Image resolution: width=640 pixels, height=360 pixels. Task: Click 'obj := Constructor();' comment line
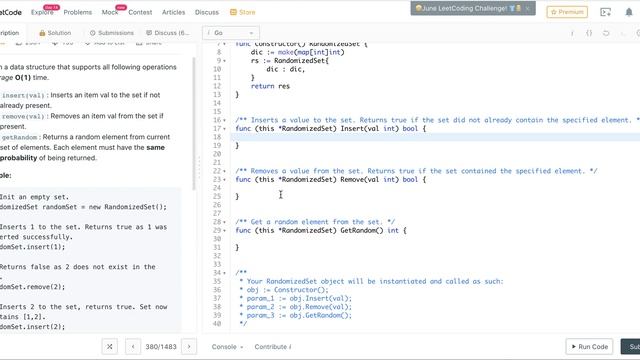click(x=287, y=290)
